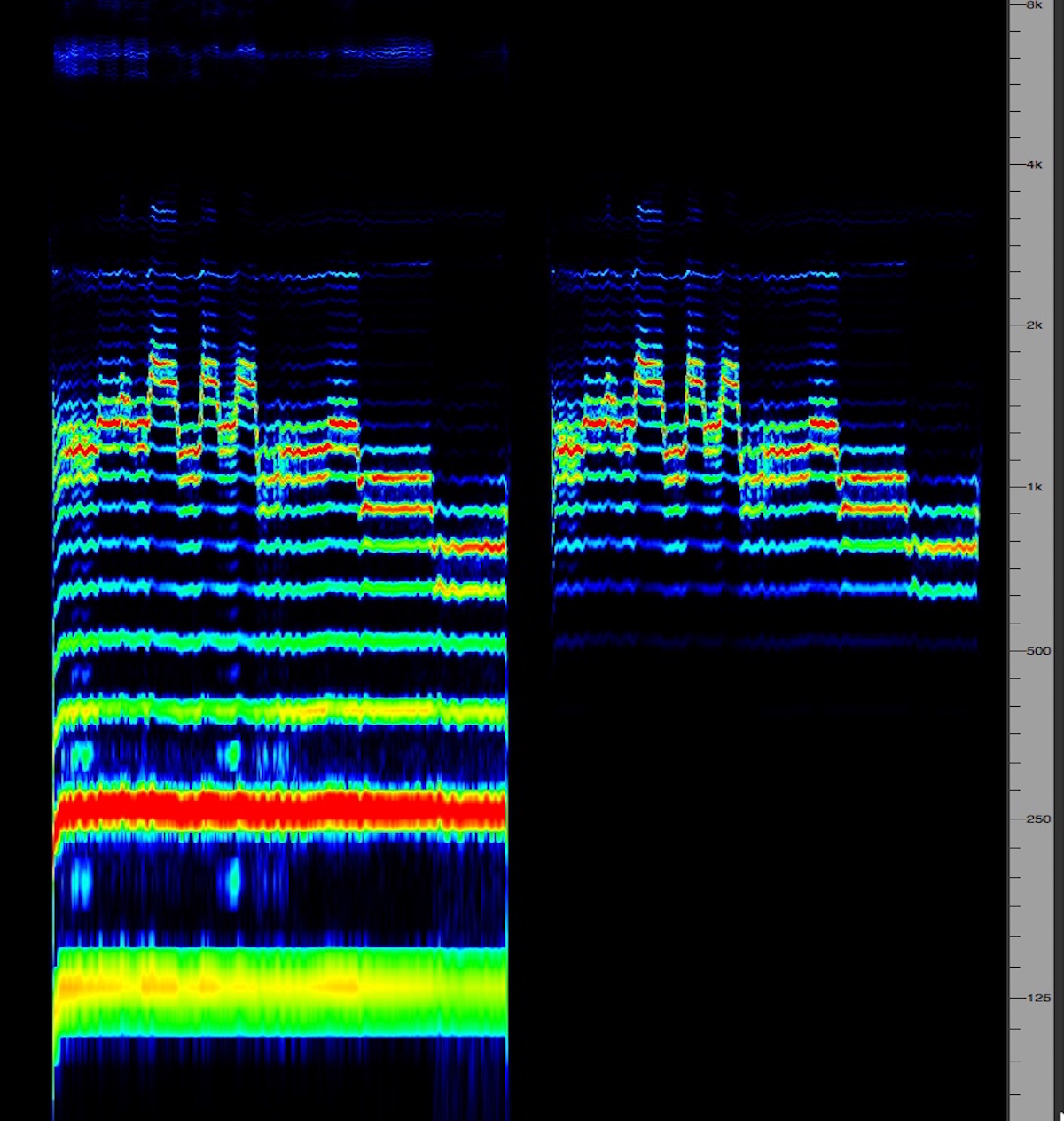The height and width of the screenshot is (1121, 1064).
Task: Click the 4k label on frequency ruler
Action: coord(1034,165)
